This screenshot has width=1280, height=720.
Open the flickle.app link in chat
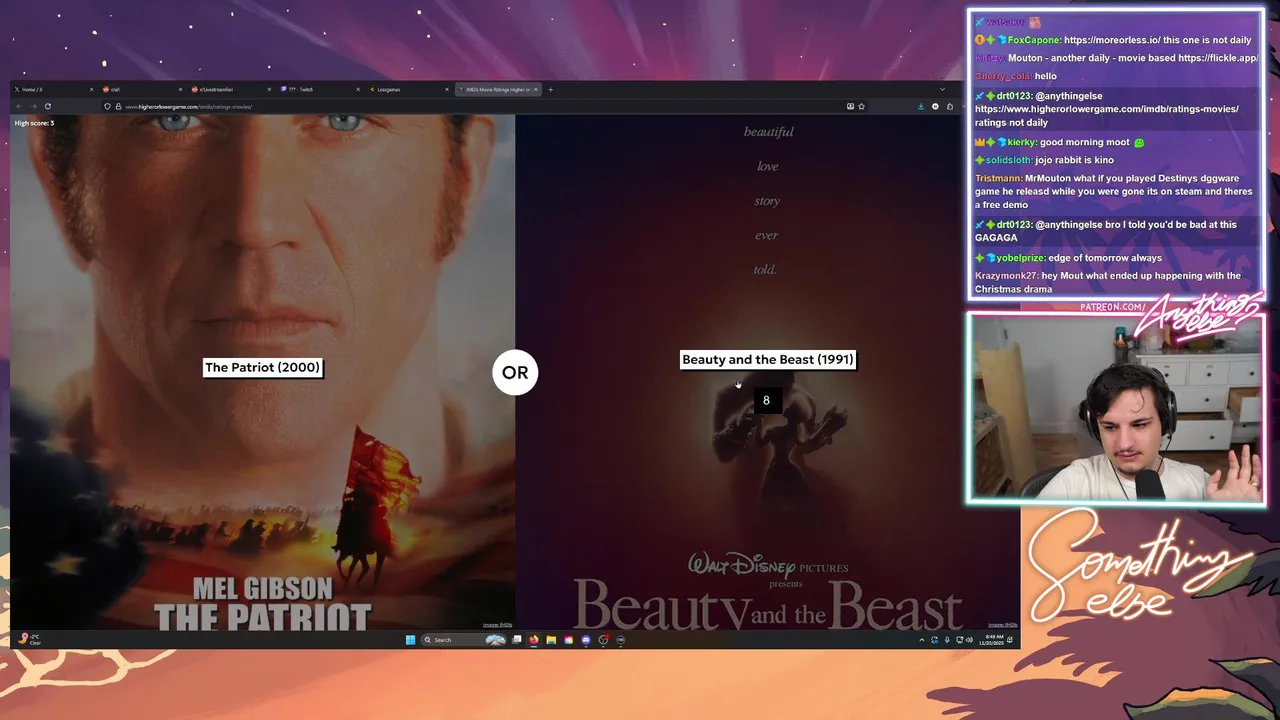[x=1218, y=58]
